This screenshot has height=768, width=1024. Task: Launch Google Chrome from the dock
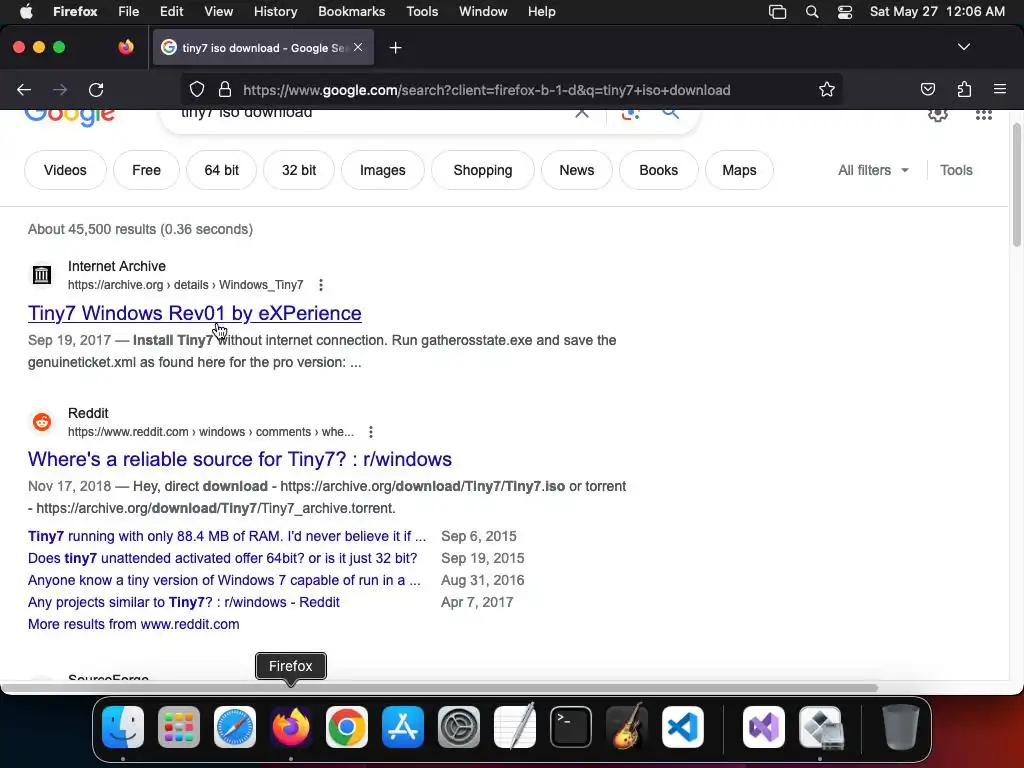[x=347, y=727]
